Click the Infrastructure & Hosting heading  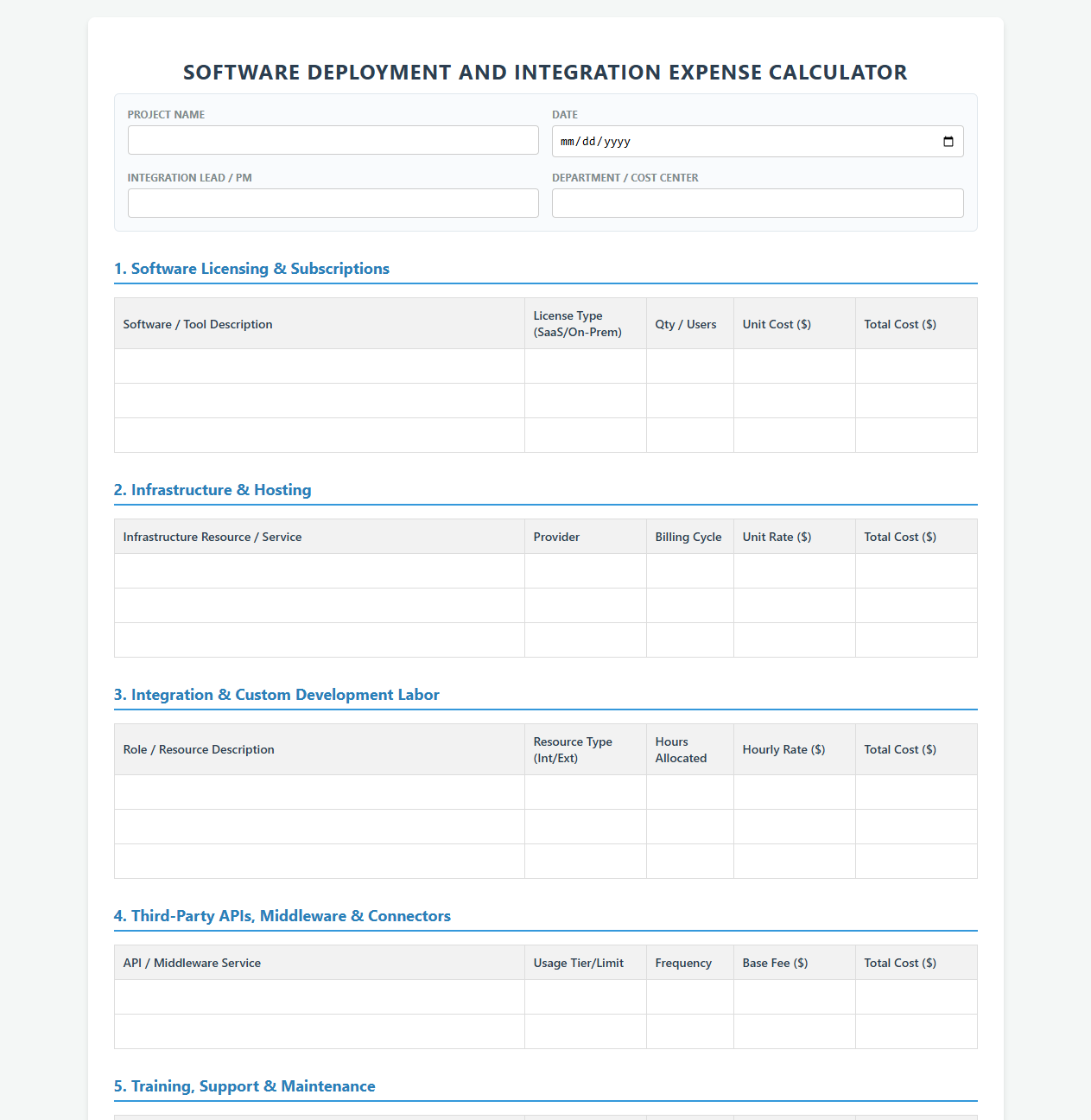212,490
